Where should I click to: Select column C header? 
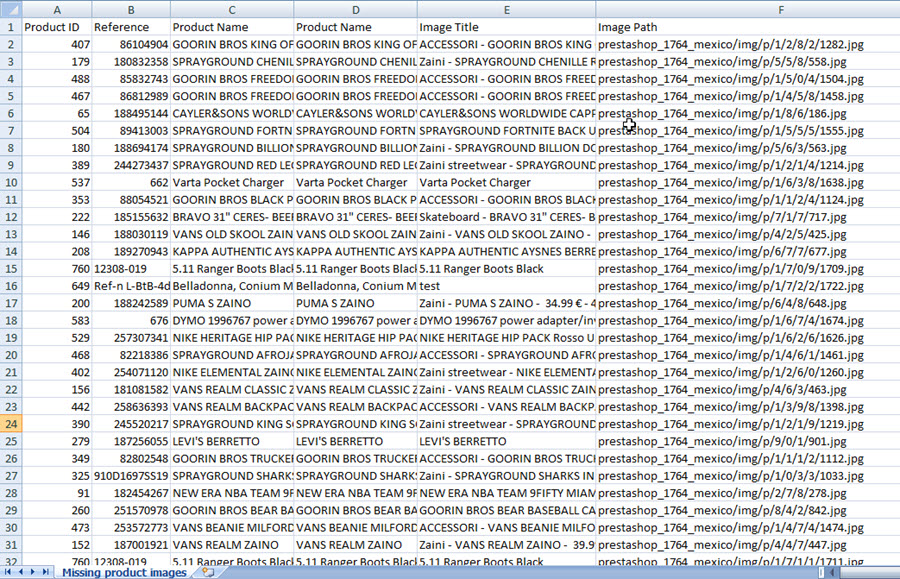pyautogui.click(x=232, y=10)
